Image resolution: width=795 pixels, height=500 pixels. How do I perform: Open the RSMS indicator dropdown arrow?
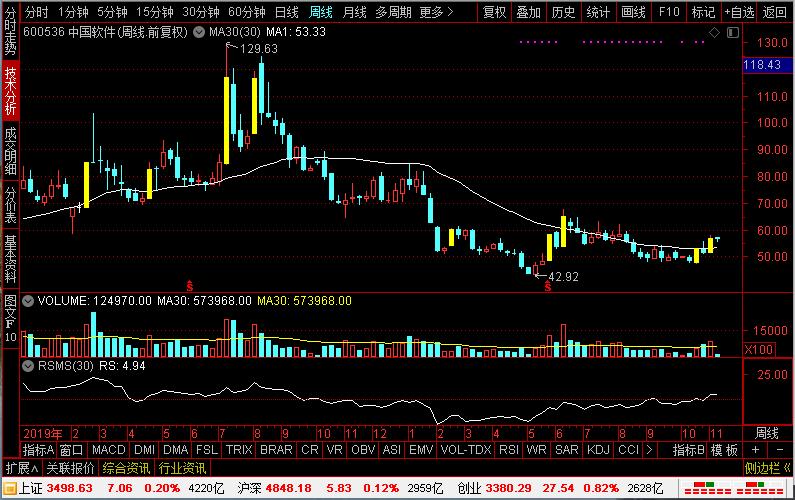point(27,366)
